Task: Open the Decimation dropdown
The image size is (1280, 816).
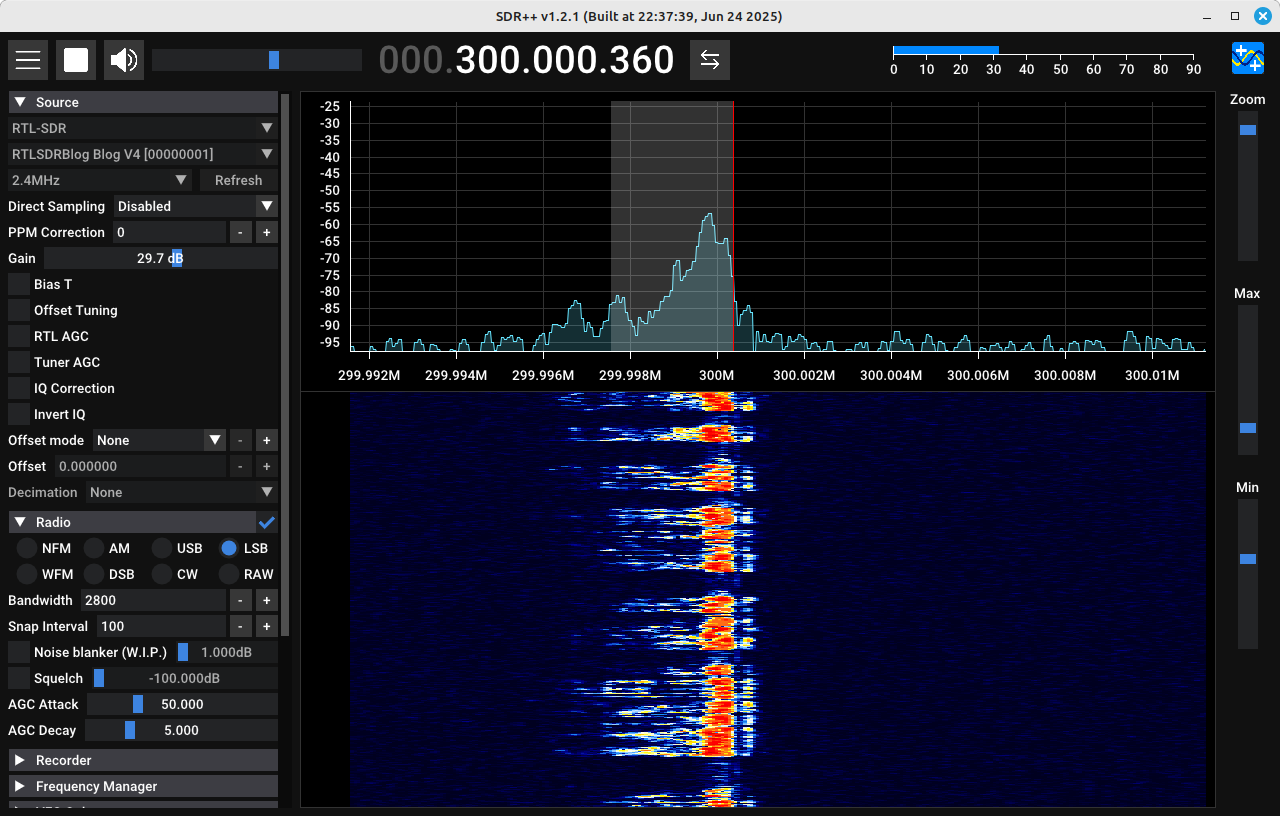Action: pyautogui.click(x=181, y=492)
